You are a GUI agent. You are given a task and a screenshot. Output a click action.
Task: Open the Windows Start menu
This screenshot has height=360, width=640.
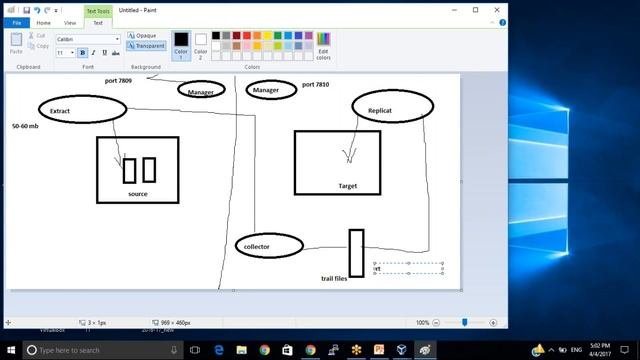[11, 350]
